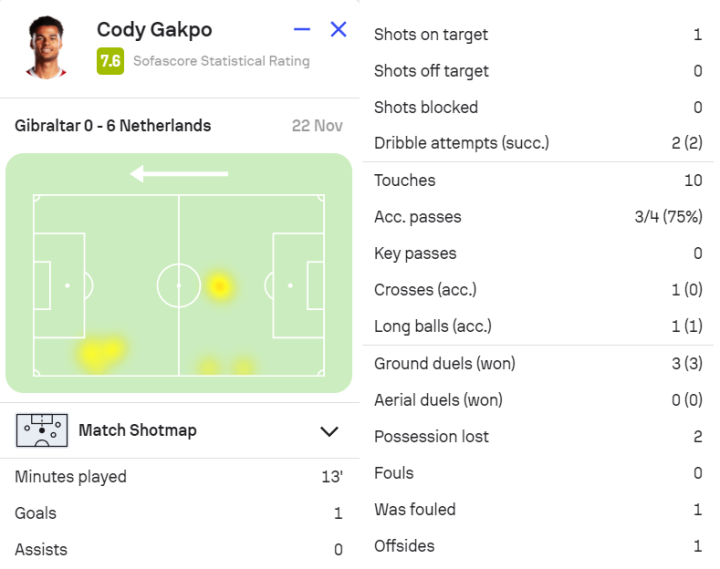Click the heatmap direction arrow
The width and height of the screenshot is (720, 569).
point(179,174)
